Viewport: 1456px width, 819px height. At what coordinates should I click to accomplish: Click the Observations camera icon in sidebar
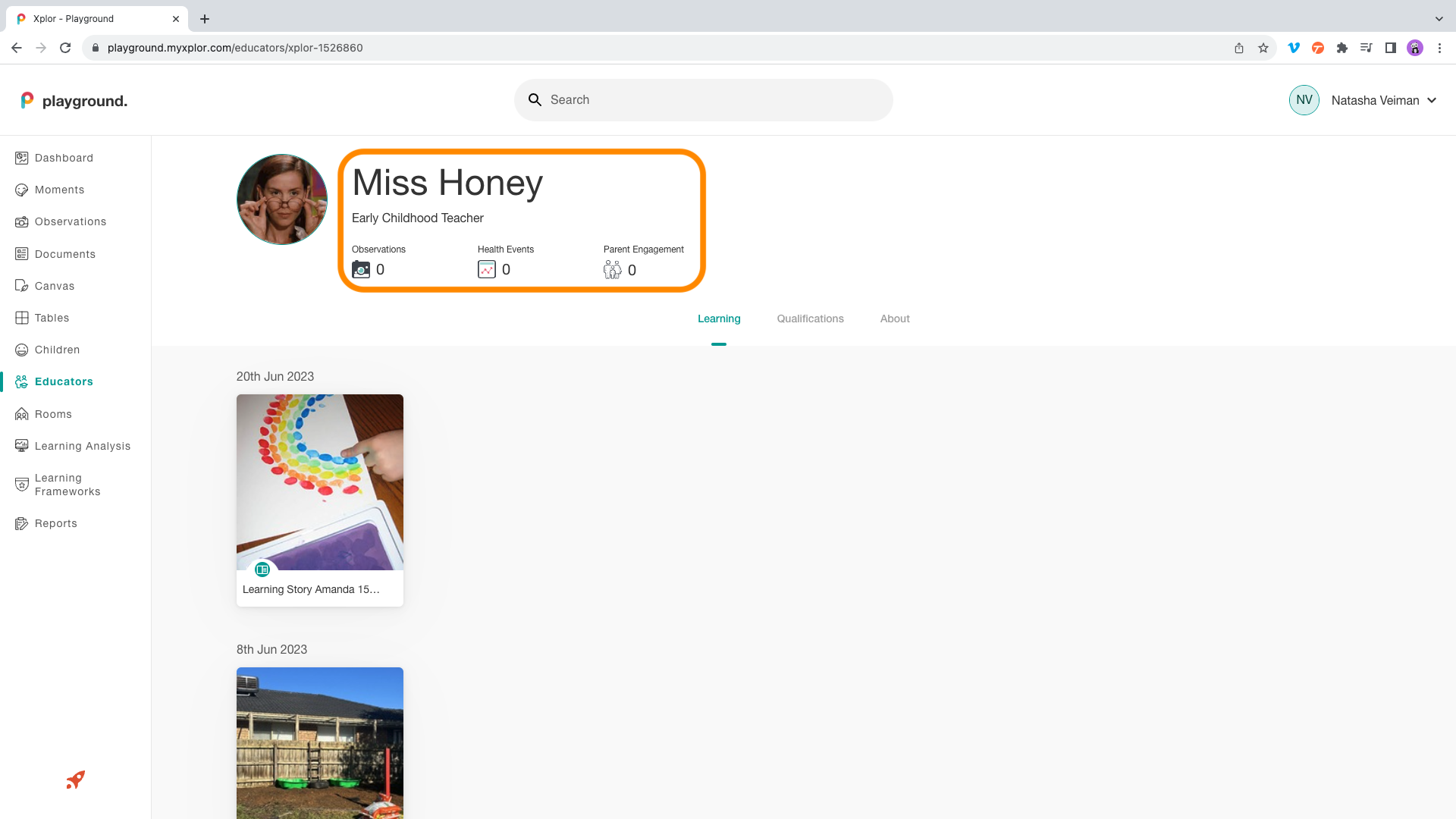[x=21, y=221]
